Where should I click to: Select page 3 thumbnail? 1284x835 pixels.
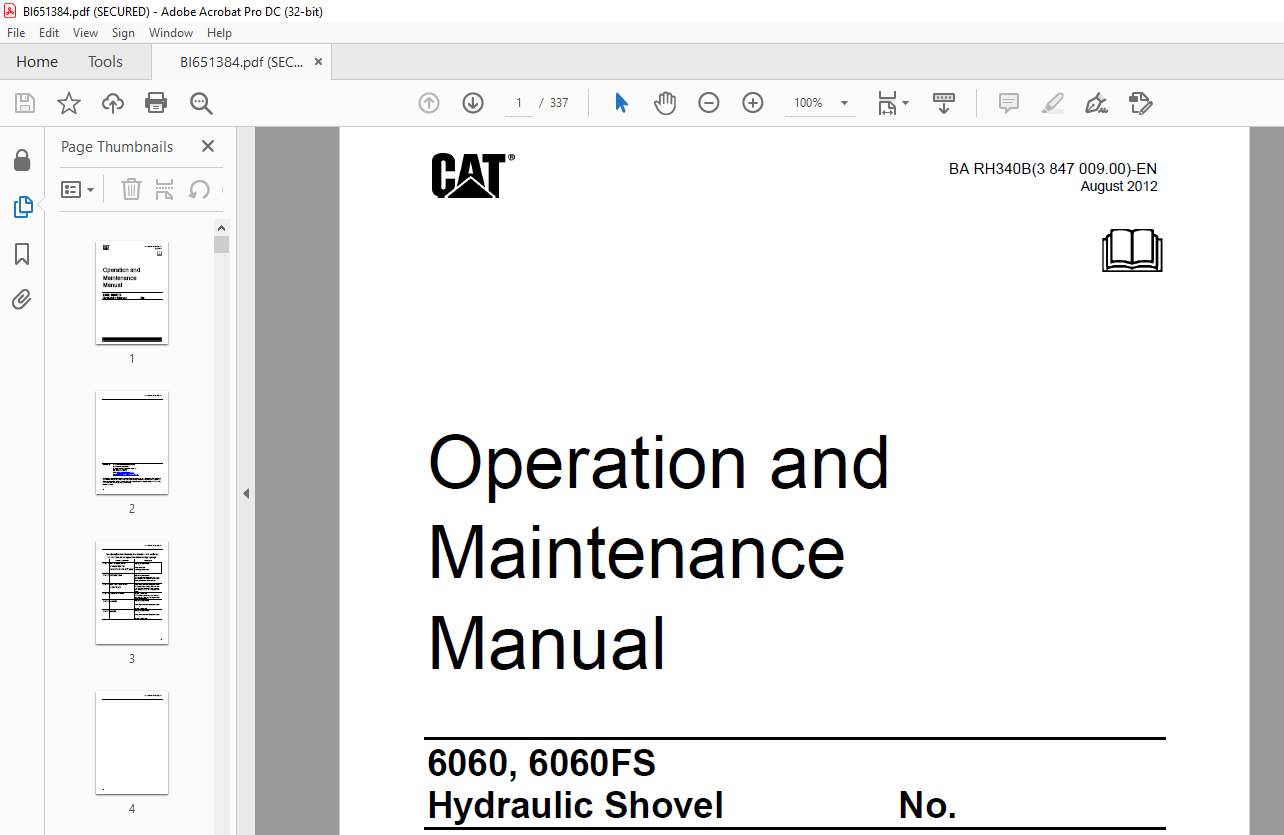pos(132,593)
